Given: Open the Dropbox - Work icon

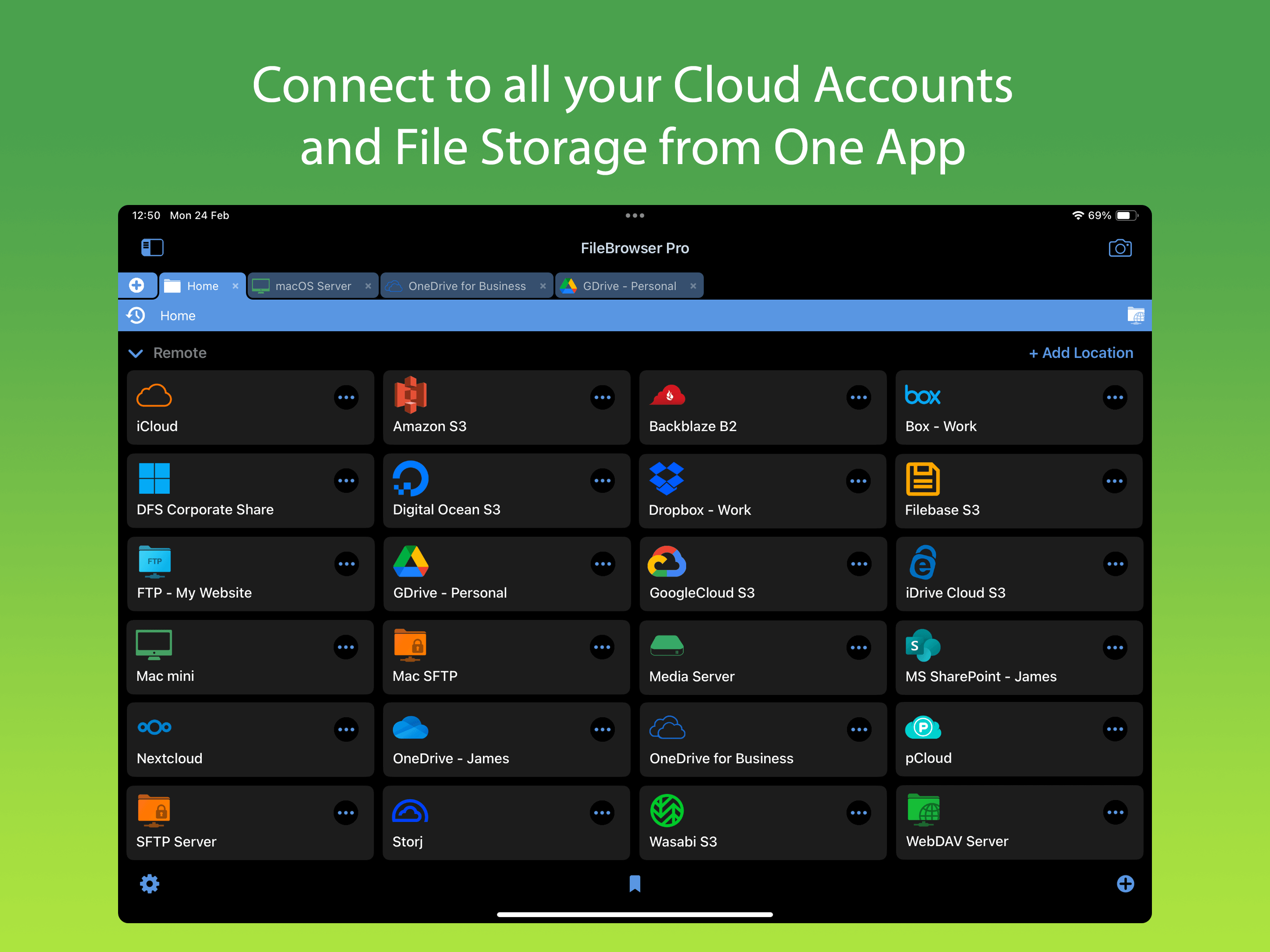Looking at the screenshot, I should click(x=666, y=478).
